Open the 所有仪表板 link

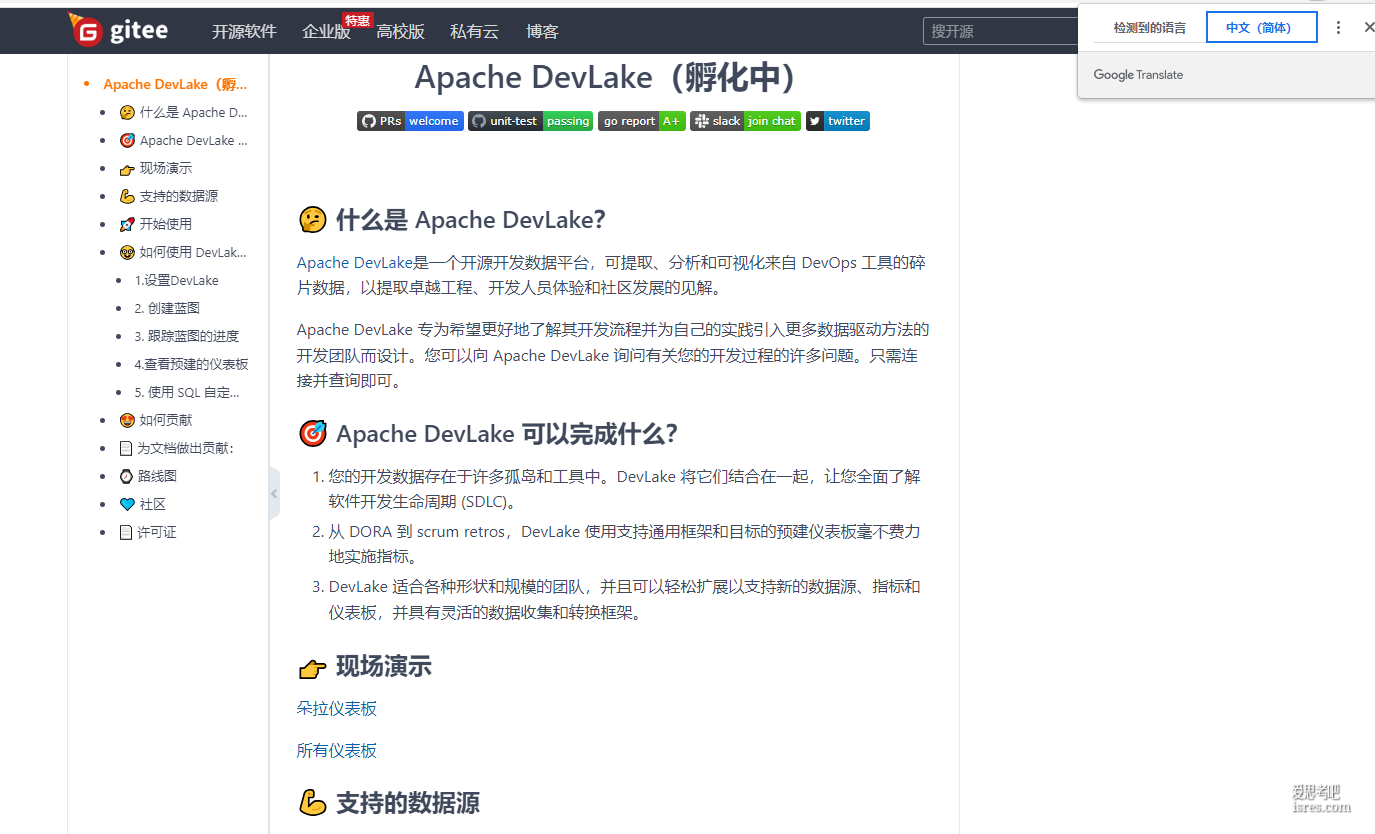click(x=337, y=750)
